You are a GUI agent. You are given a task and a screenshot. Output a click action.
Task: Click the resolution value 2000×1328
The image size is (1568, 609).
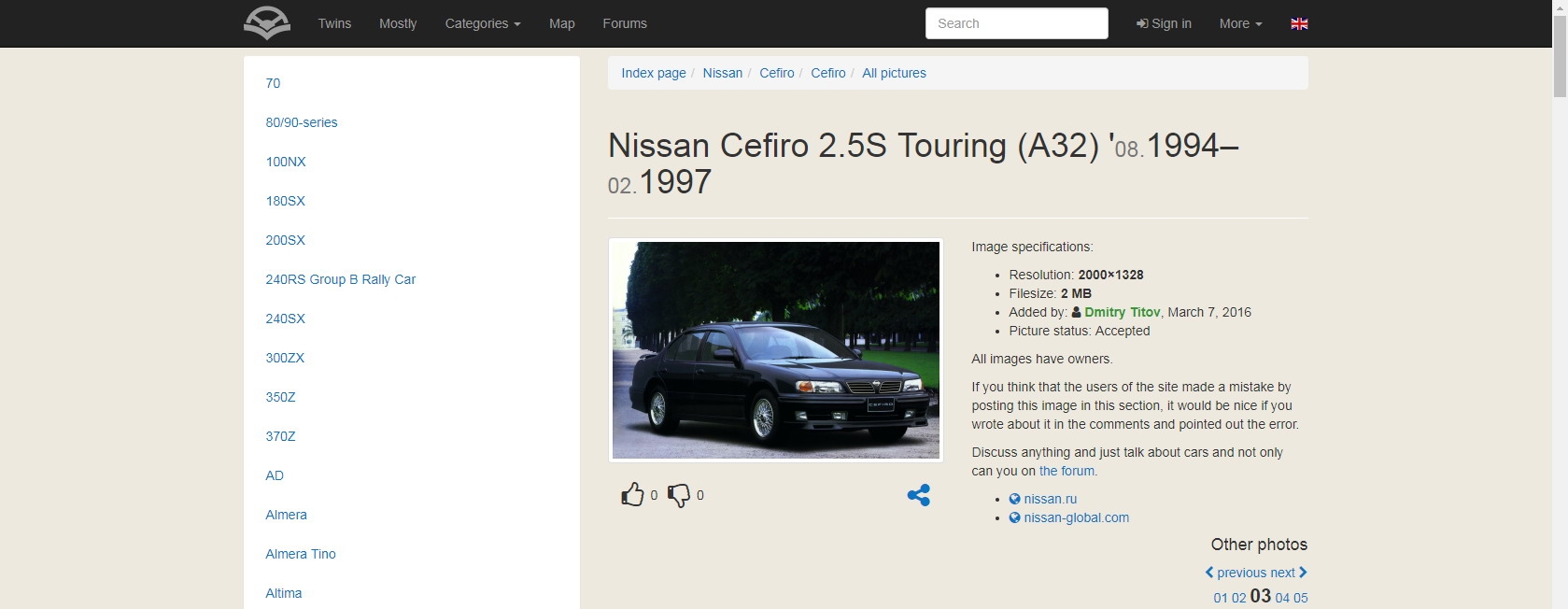[x=1110, y=275]
